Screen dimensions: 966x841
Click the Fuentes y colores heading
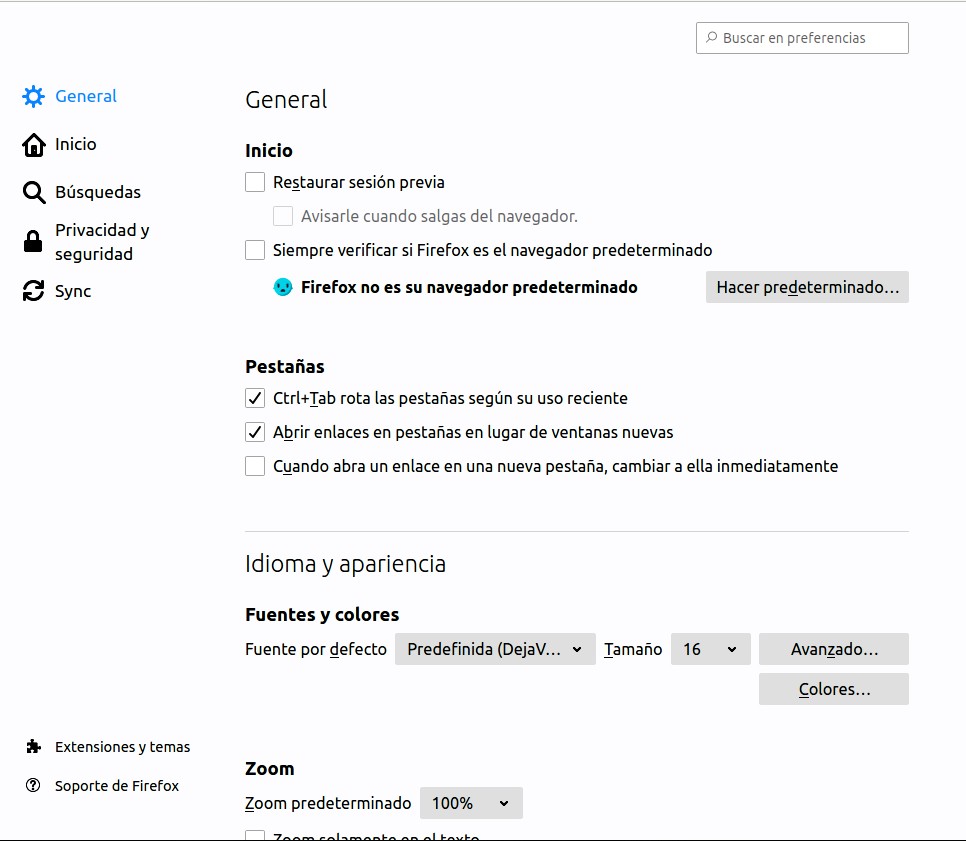point(322,614)
